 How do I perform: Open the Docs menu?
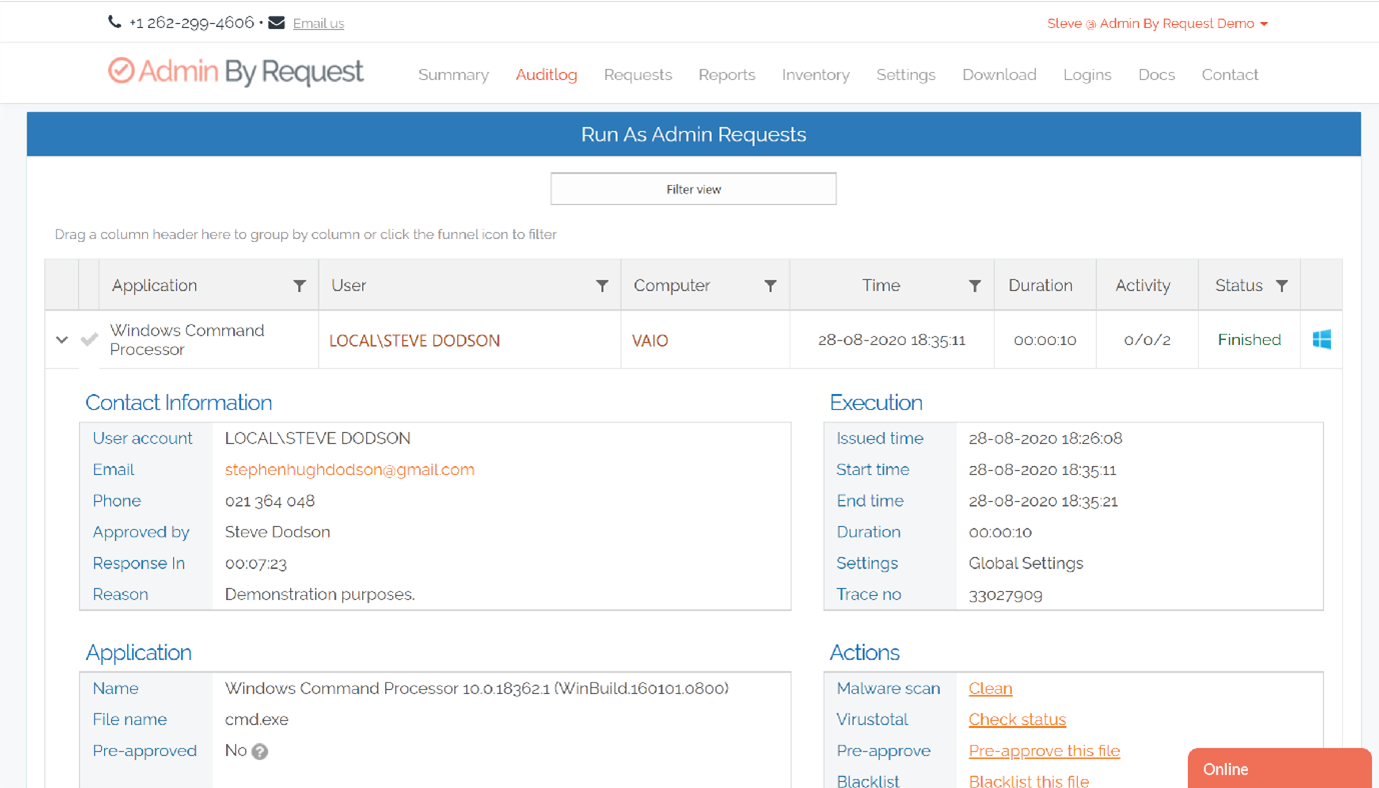[1156, 75]
